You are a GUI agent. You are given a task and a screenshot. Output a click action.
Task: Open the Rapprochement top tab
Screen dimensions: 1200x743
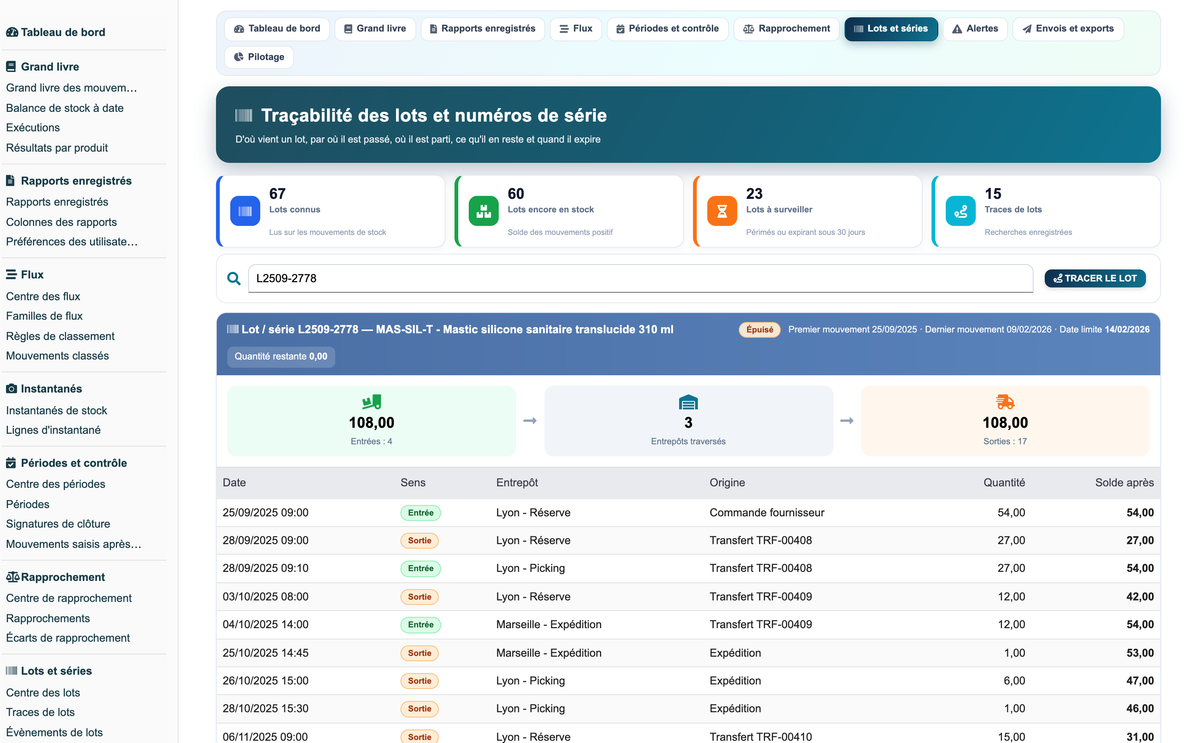(x=786, y=29)
